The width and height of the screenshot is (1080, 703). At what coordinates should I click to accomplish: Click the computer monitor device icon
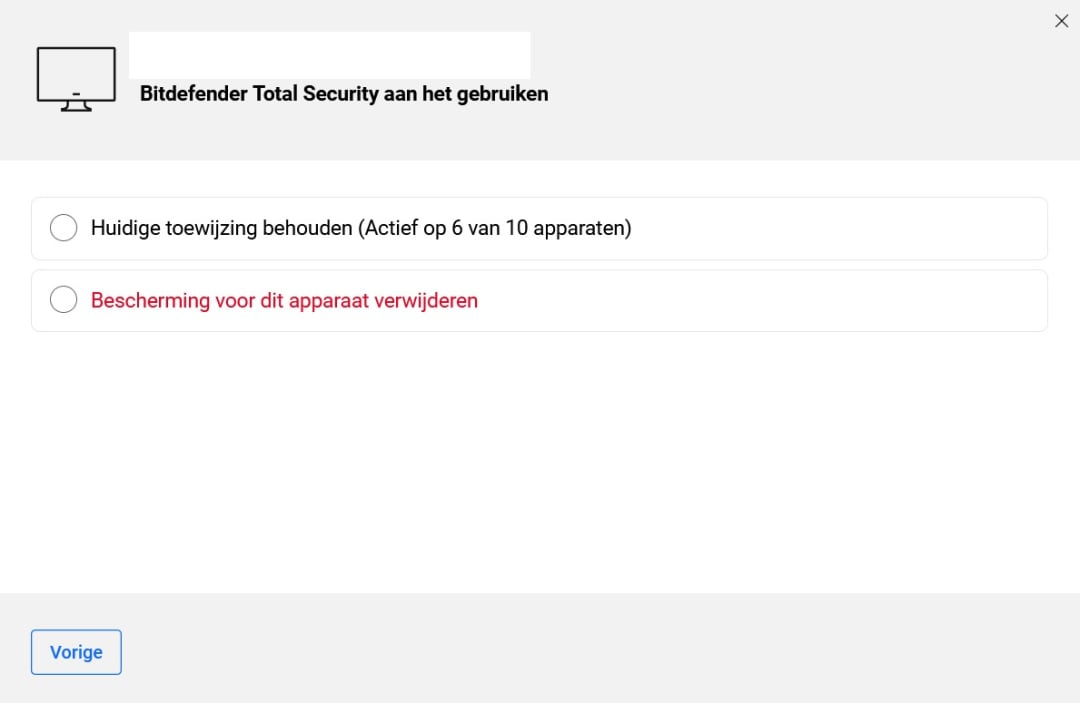click(x=76, y=77)
